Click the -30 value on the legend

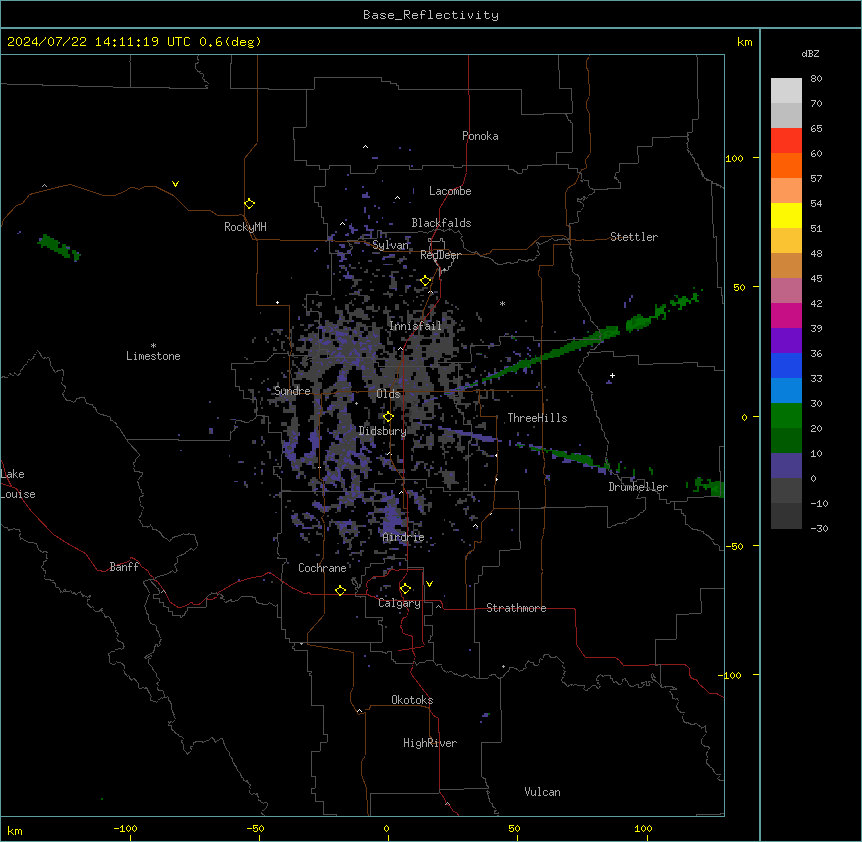[819, 529]
